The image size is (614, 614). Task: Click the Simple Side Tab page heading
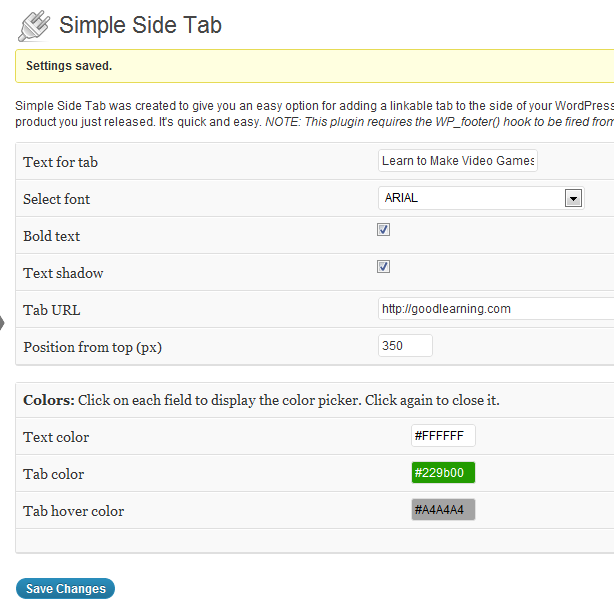140,25
